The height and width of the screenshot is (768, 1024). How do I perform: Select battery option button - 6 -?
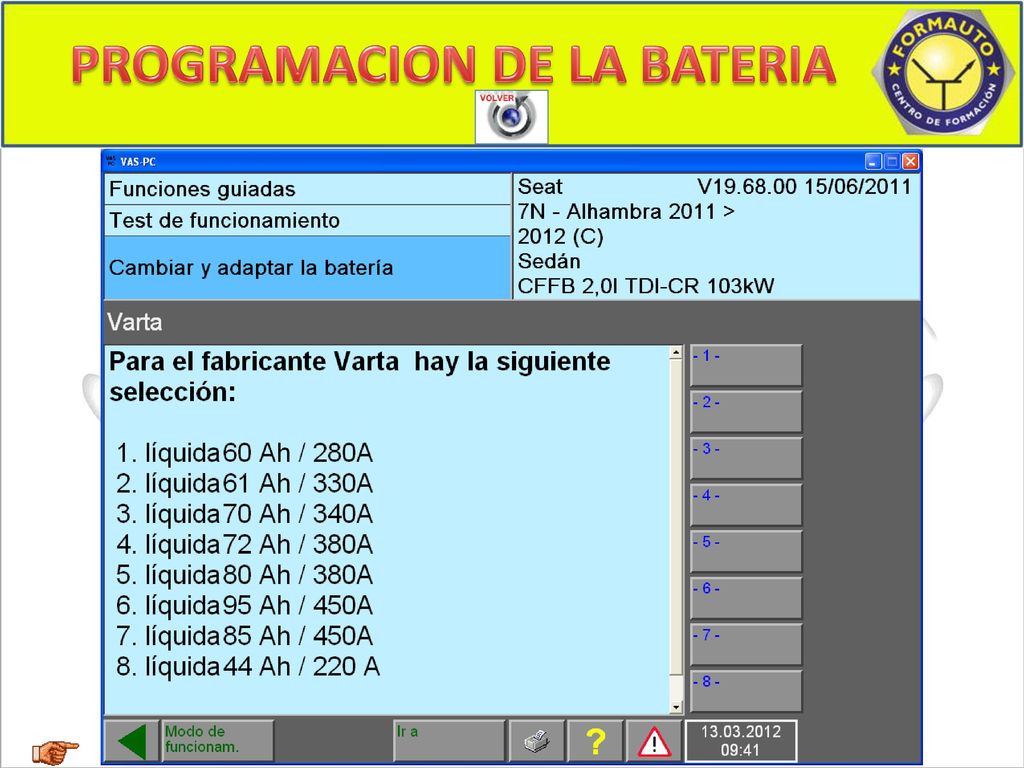(x=746, y=598)
